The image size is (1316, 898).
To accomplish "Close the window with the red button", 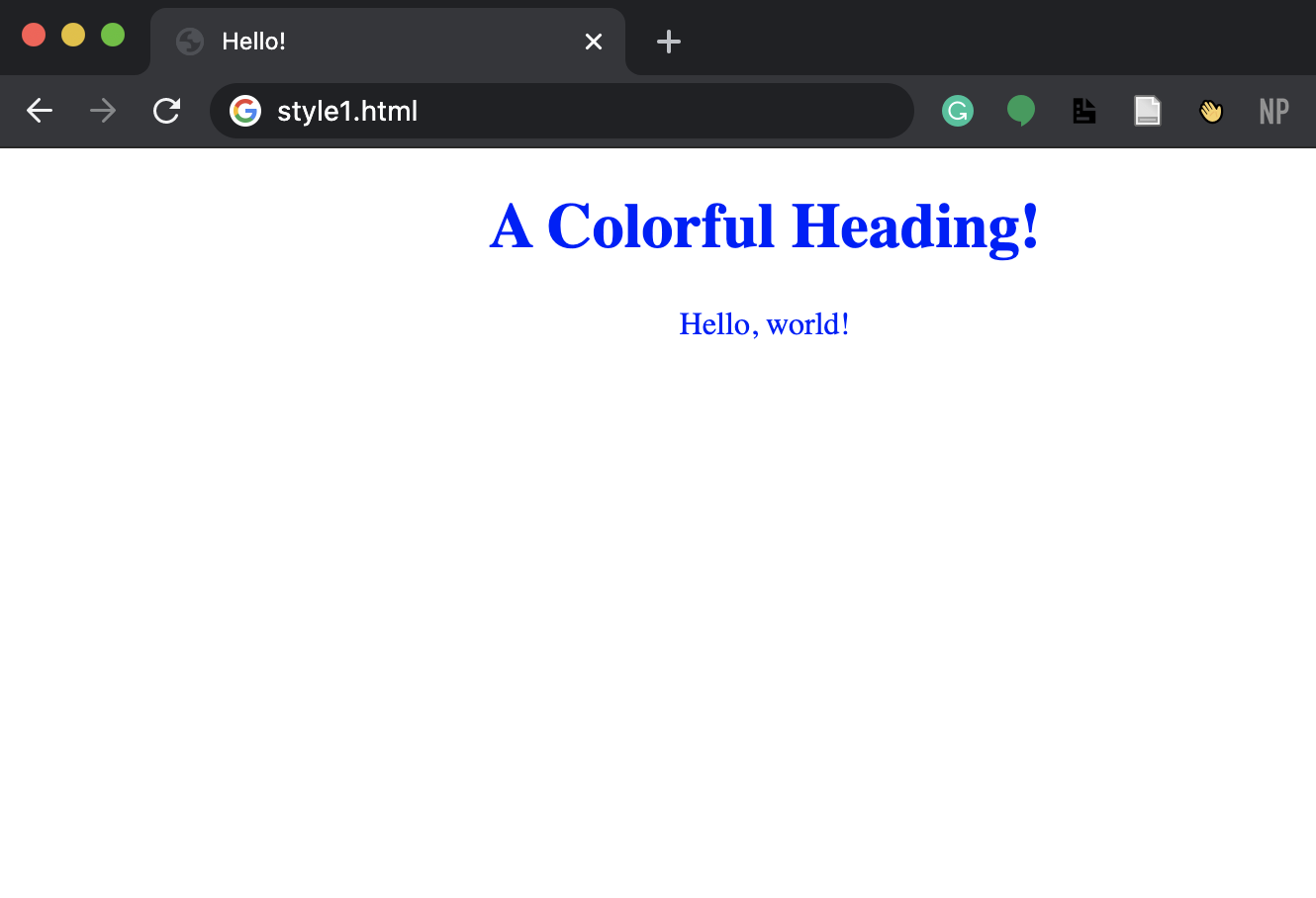I will tap(34, 35).
